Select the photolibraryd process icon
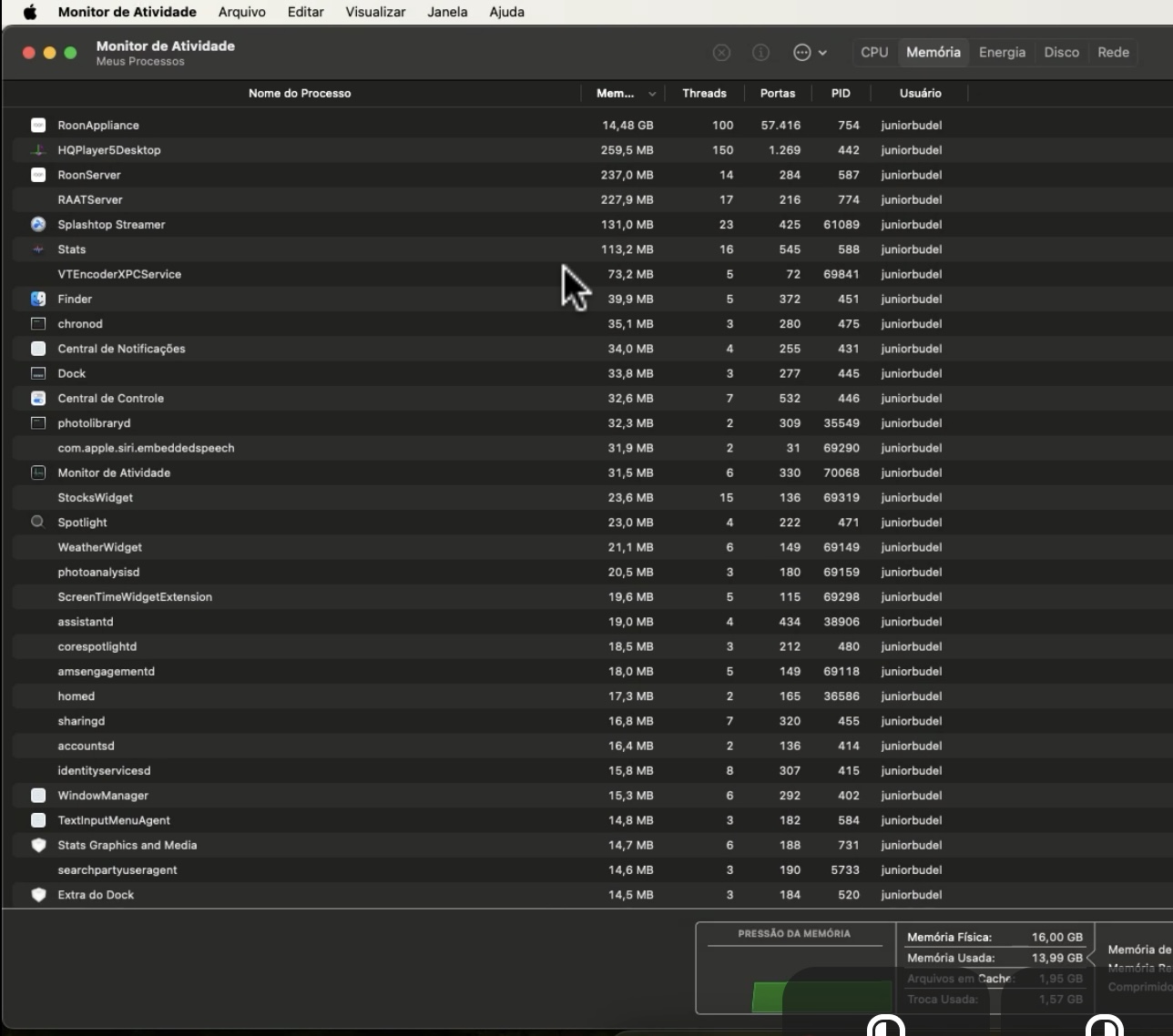 click(x=38, y=423)
